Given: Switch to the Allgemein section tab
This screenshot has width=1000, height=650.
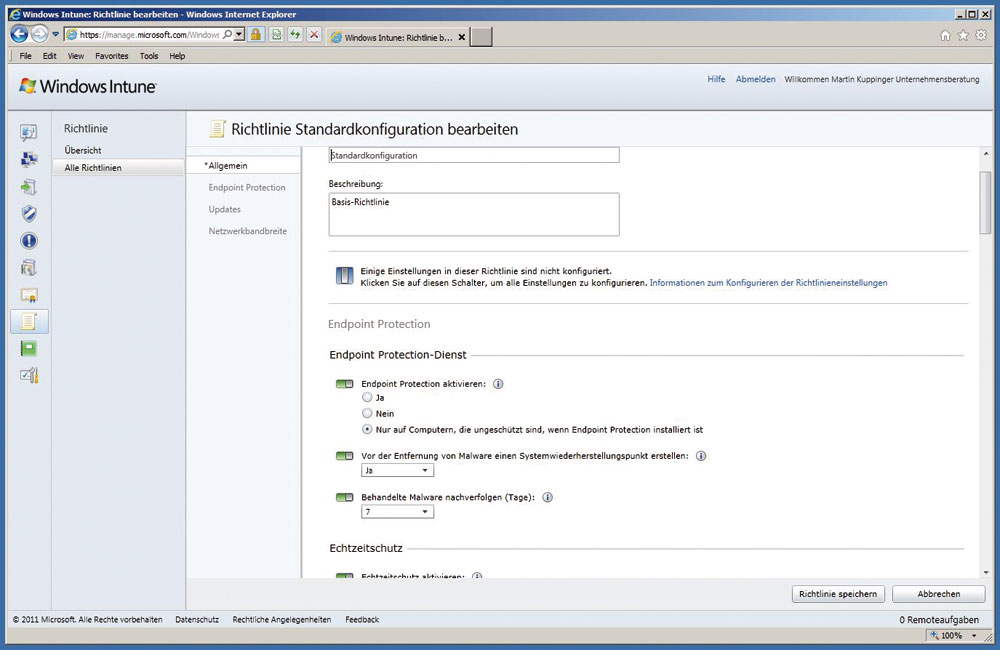Looking at the screenshot, I should tap(243, 165).
